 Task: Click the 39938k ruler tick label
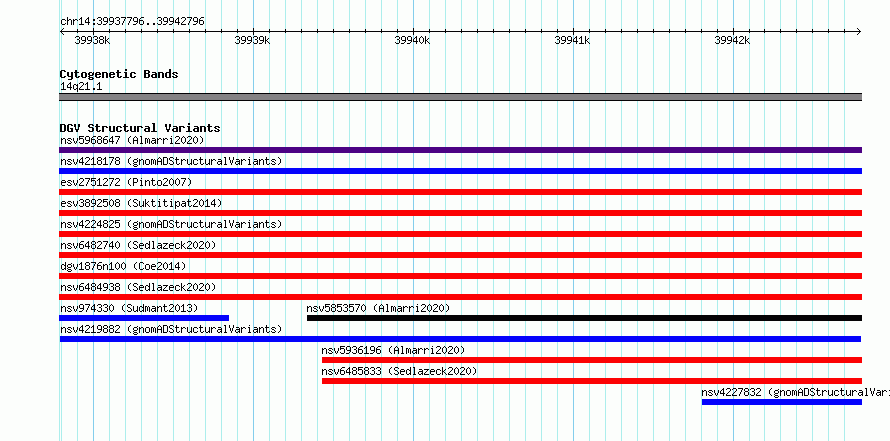click(93, 40)
